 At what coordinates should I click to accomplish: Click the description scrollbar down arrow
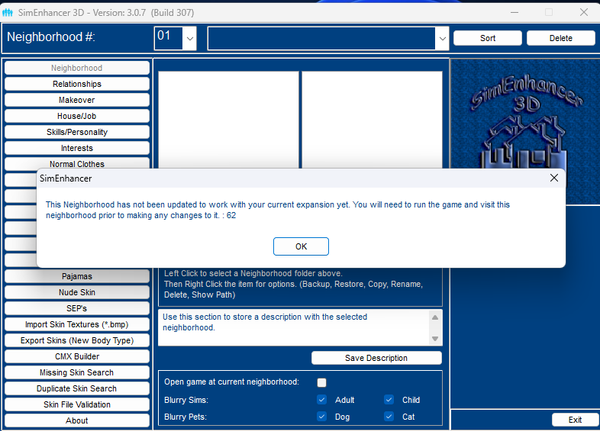point(435,338)
